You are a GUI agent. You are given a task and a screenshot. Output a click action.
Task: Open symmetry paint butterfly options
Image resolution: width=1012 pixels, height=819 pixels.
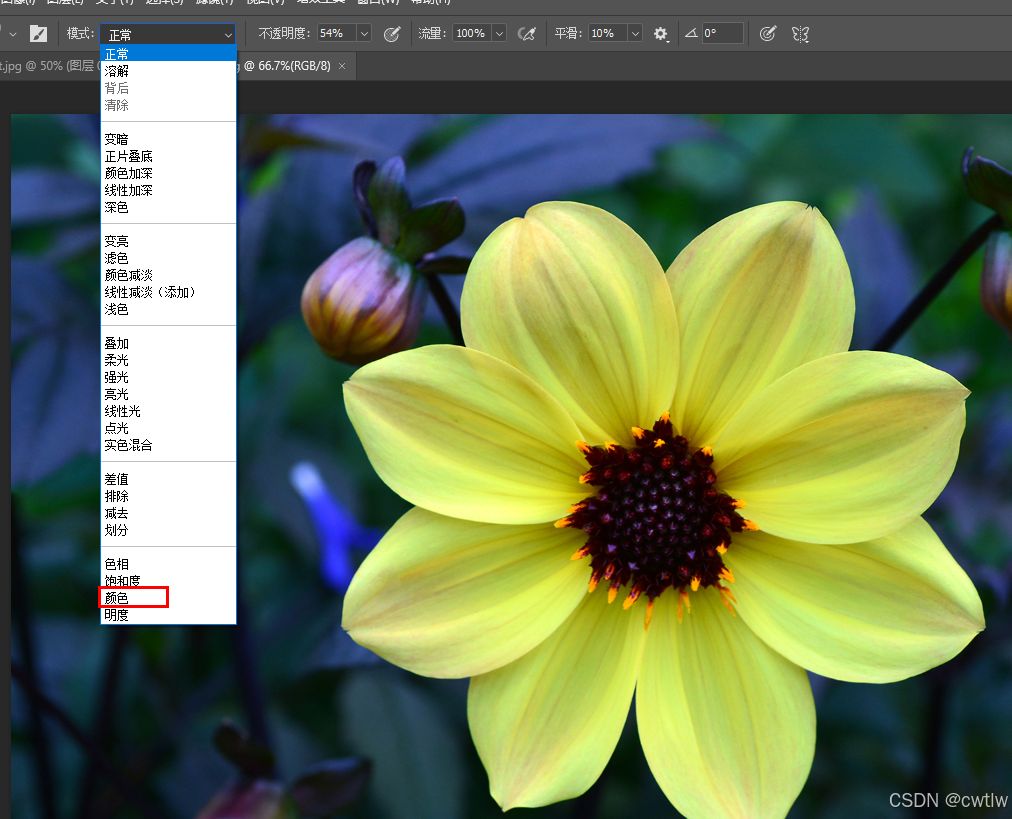800,34
